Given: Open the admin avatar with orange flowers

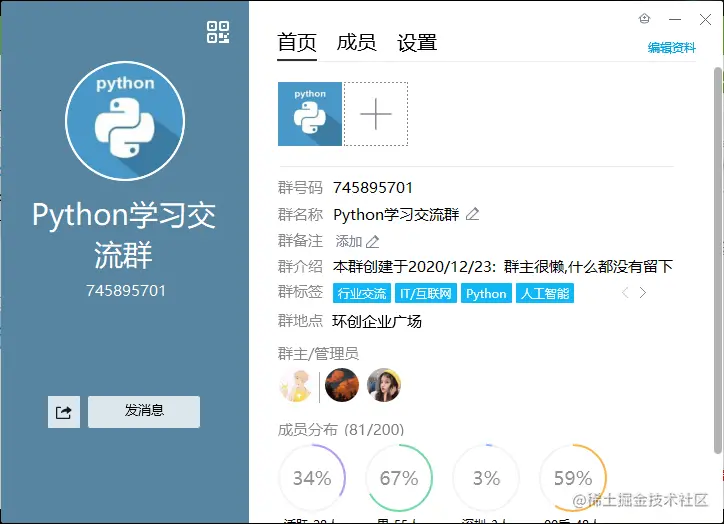Looking at the screenshot, I should [x=342, y=385].
